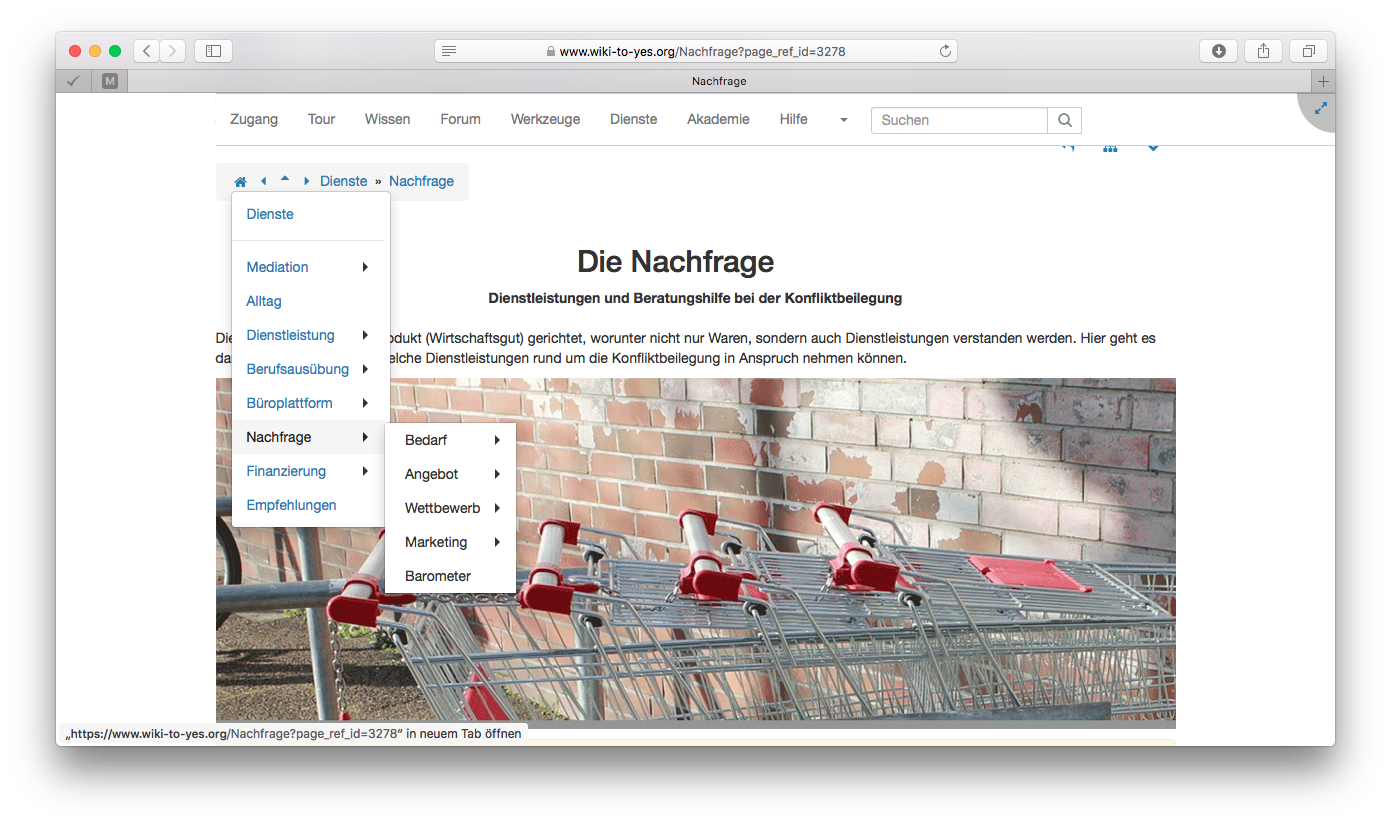Reload the page with the refresh icon
This screenshot has height=826, width=1391.
(x=944, y=51)
